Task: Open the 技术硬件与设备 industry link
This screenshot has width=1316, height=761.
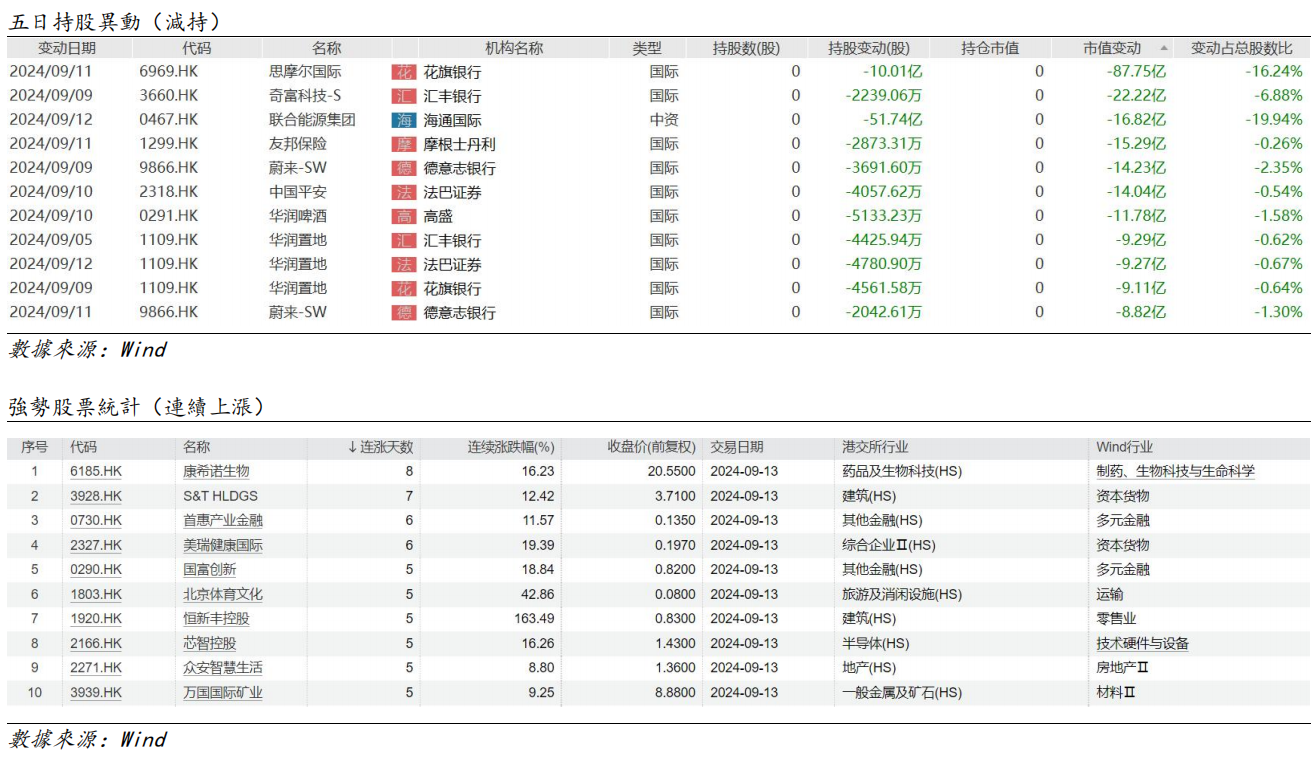Action: click(1143, 643)
